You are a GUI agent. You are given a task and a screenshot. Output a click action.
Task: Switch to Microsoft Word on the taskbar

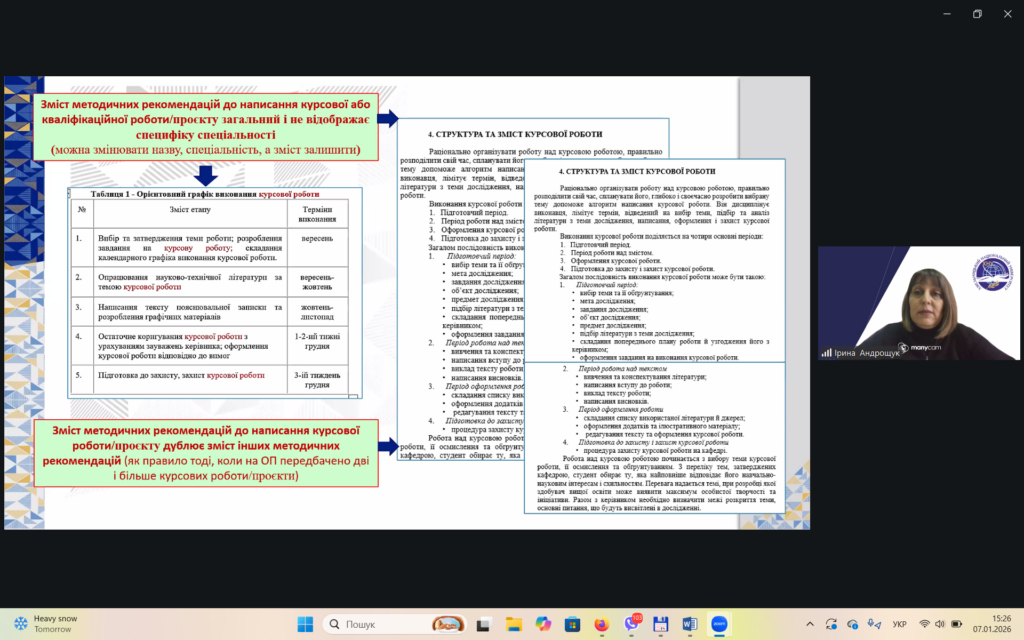[x=689, y=624]
